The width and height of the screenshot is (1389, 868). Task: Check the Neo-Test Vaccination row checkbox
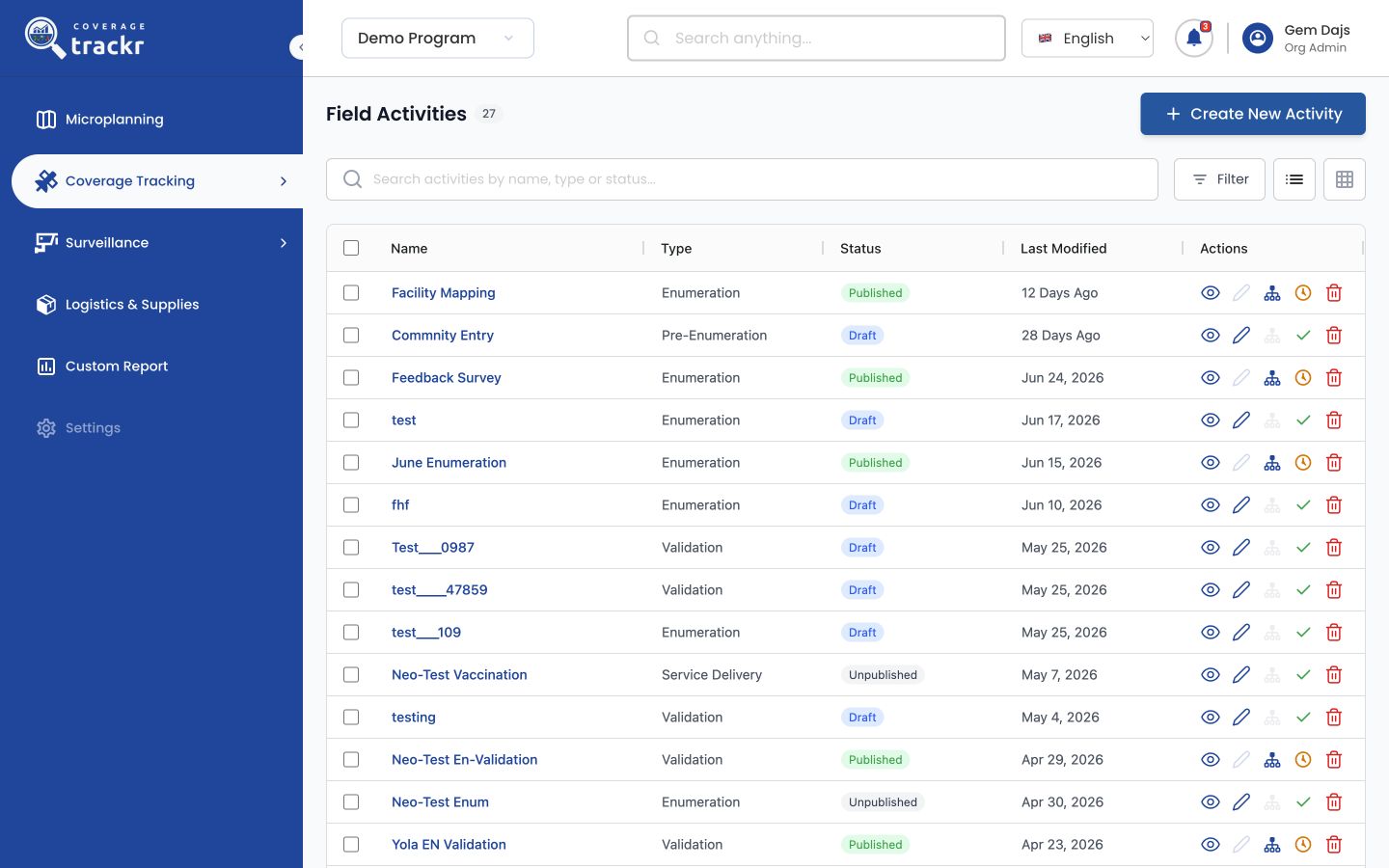click(x=351, y=675)
